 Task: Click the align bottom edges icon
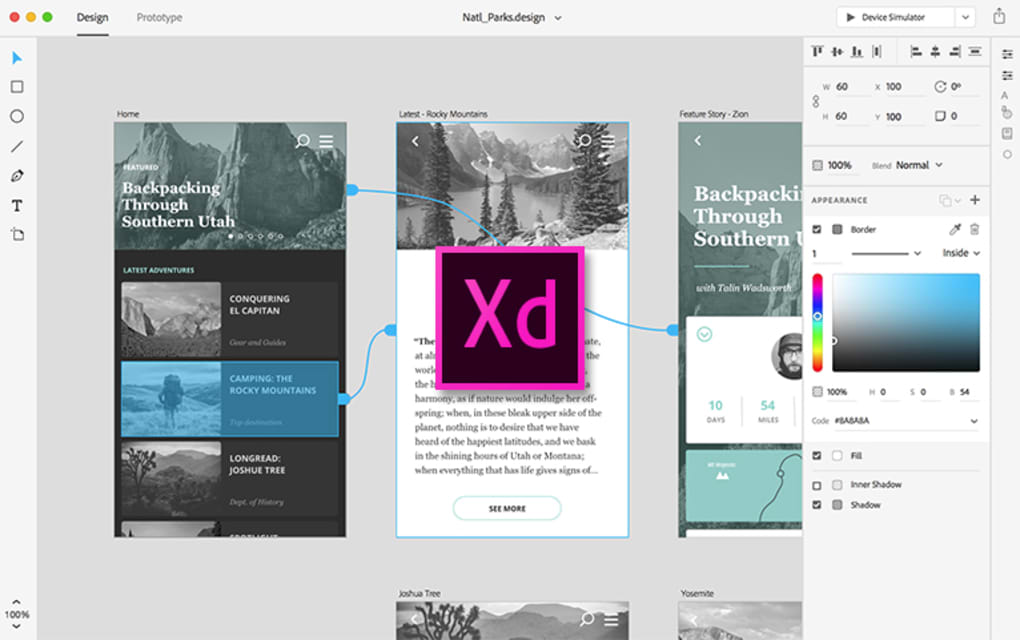(858, 50)
